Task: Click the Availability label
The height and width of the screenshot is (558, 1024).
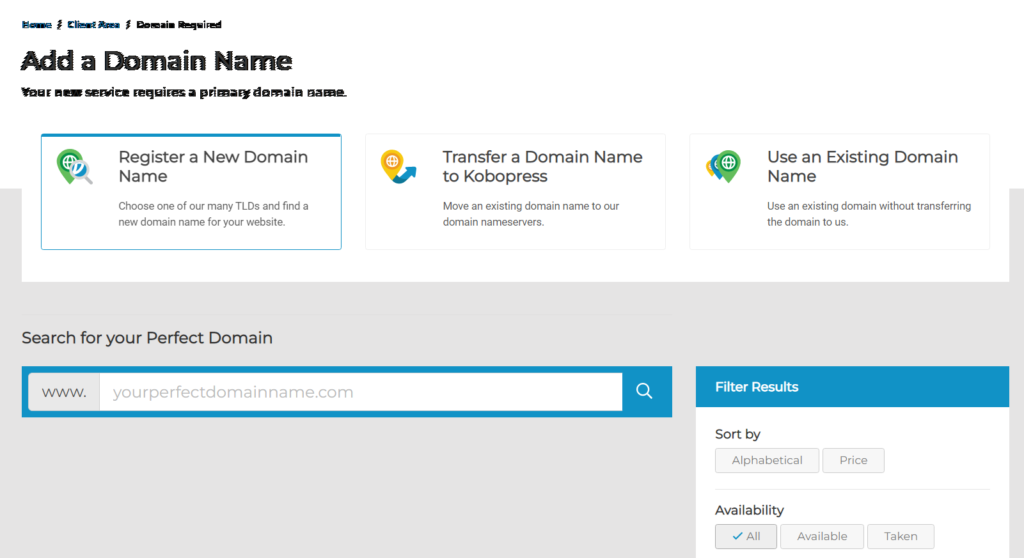Action: coord(749,510)
